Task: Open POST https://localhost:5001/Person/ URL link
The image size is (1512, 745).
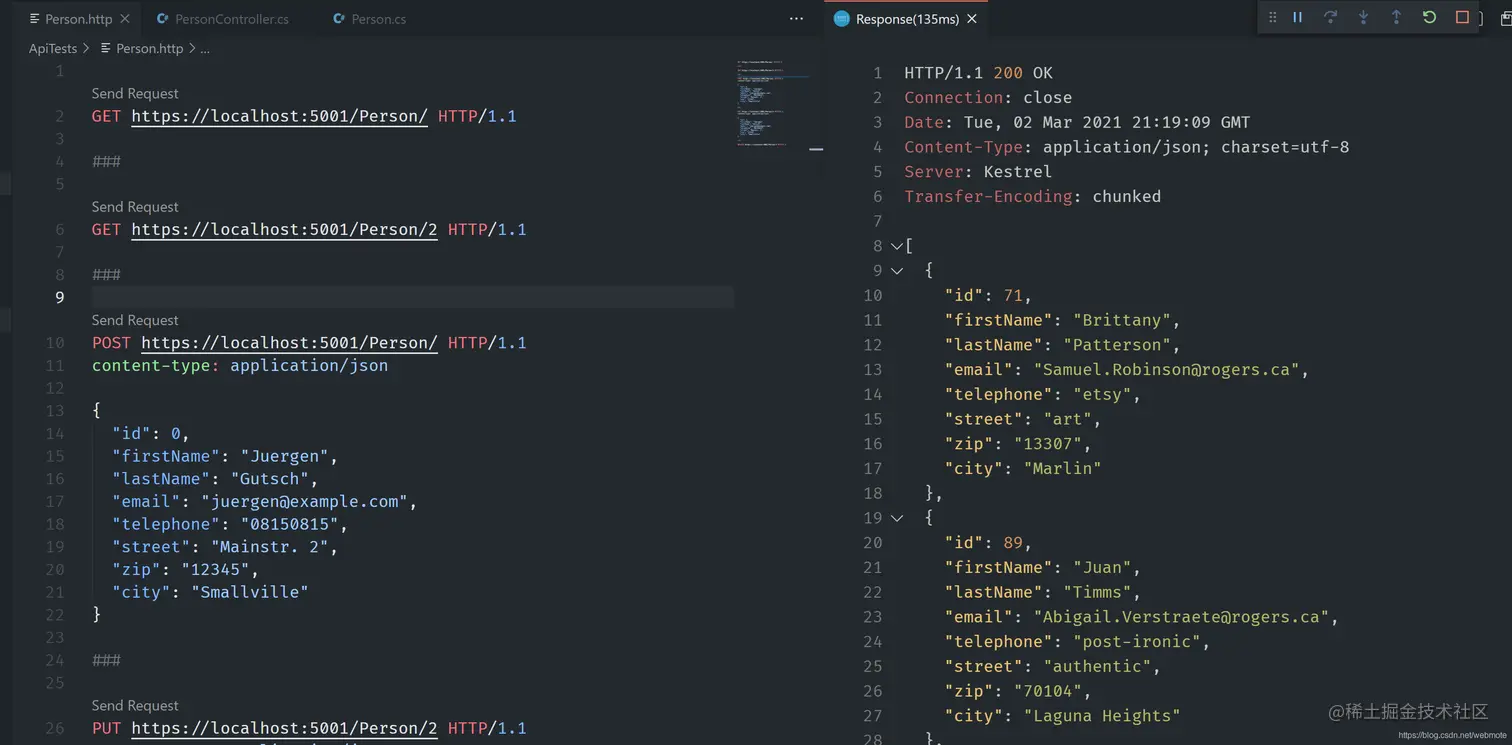Action: pyautogui.click(x=289, y=342)
